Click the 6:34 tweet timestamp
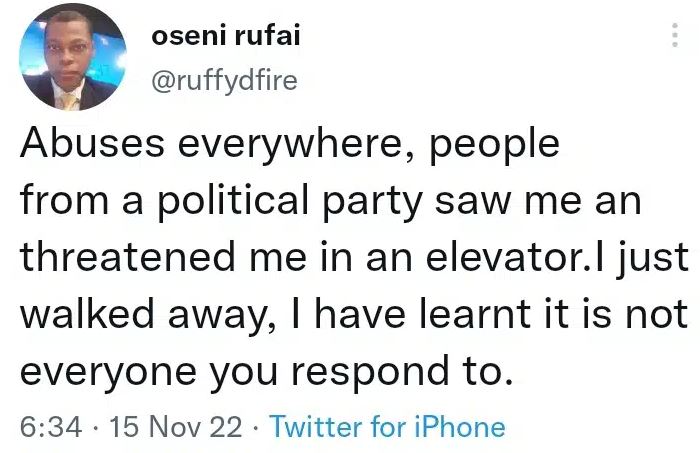This screenshot has width=700, height=453. click(x=50, y=428)
